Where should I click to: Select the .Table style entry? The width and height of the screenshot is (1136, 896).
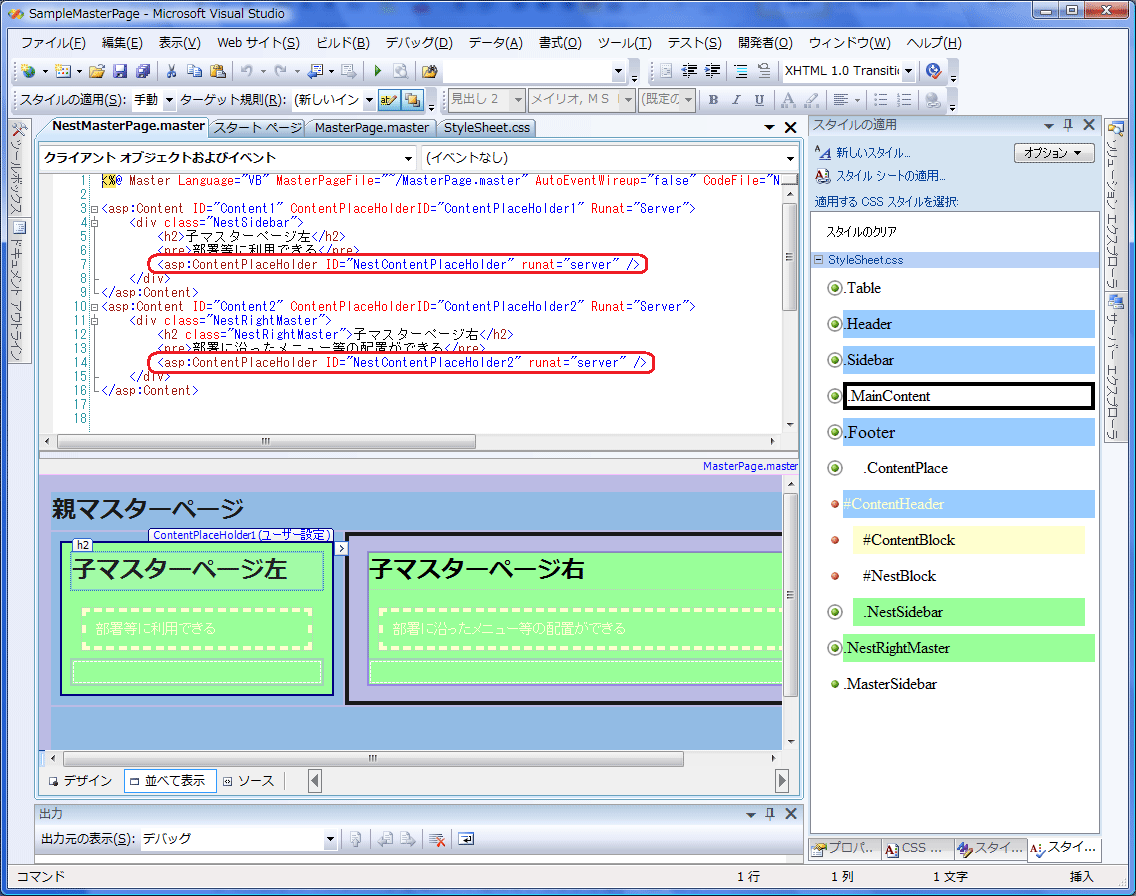(x=863, y=288)
